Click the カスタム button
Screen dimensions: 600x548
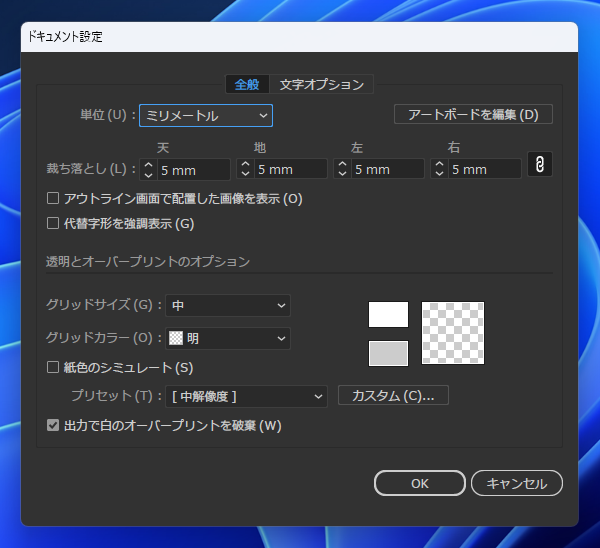click(x=393, y=395)
